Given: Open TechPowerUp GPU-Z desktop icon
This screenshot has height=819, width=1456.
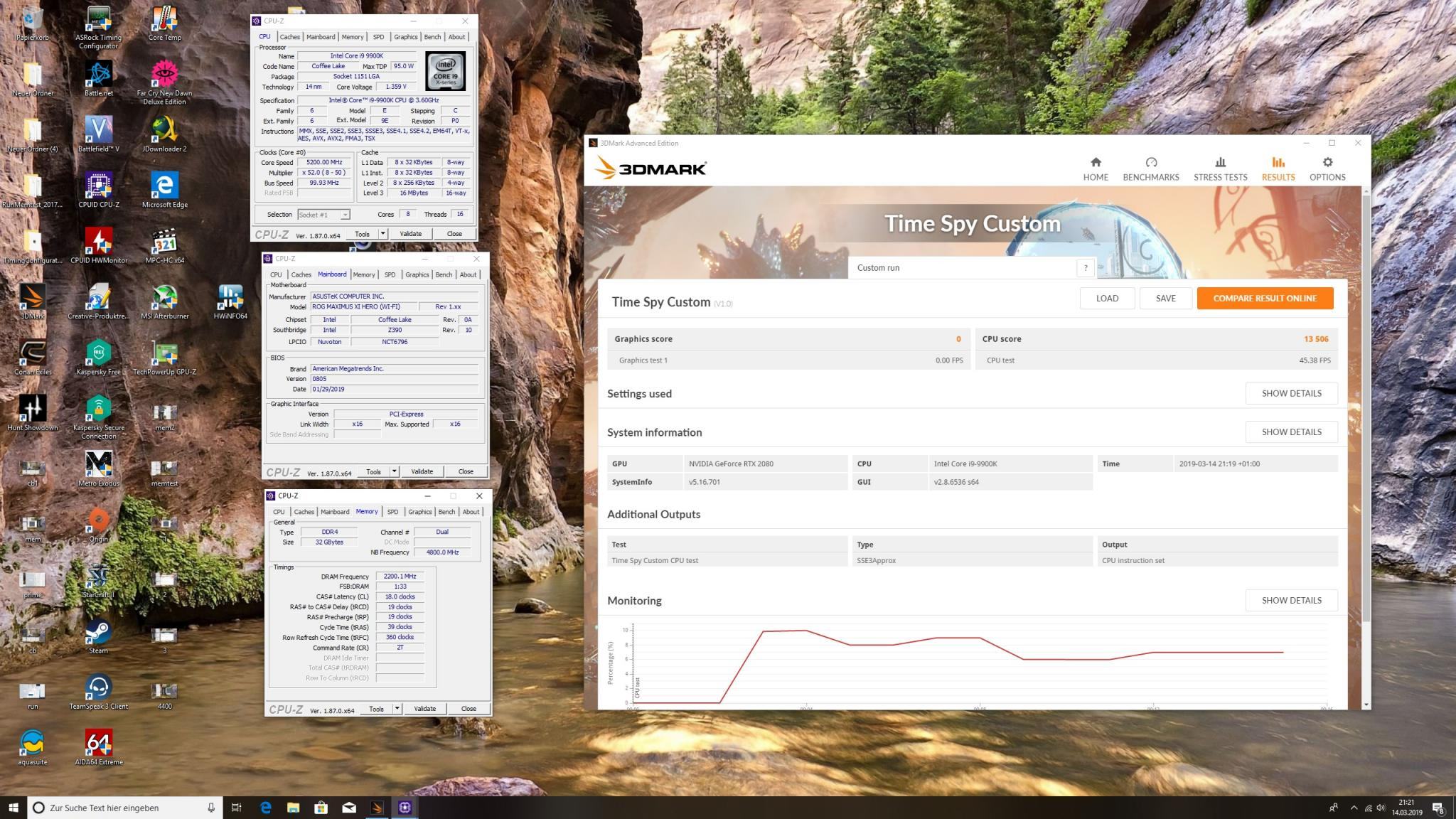Looking at the screenshot, I should [x=164, y=357].
